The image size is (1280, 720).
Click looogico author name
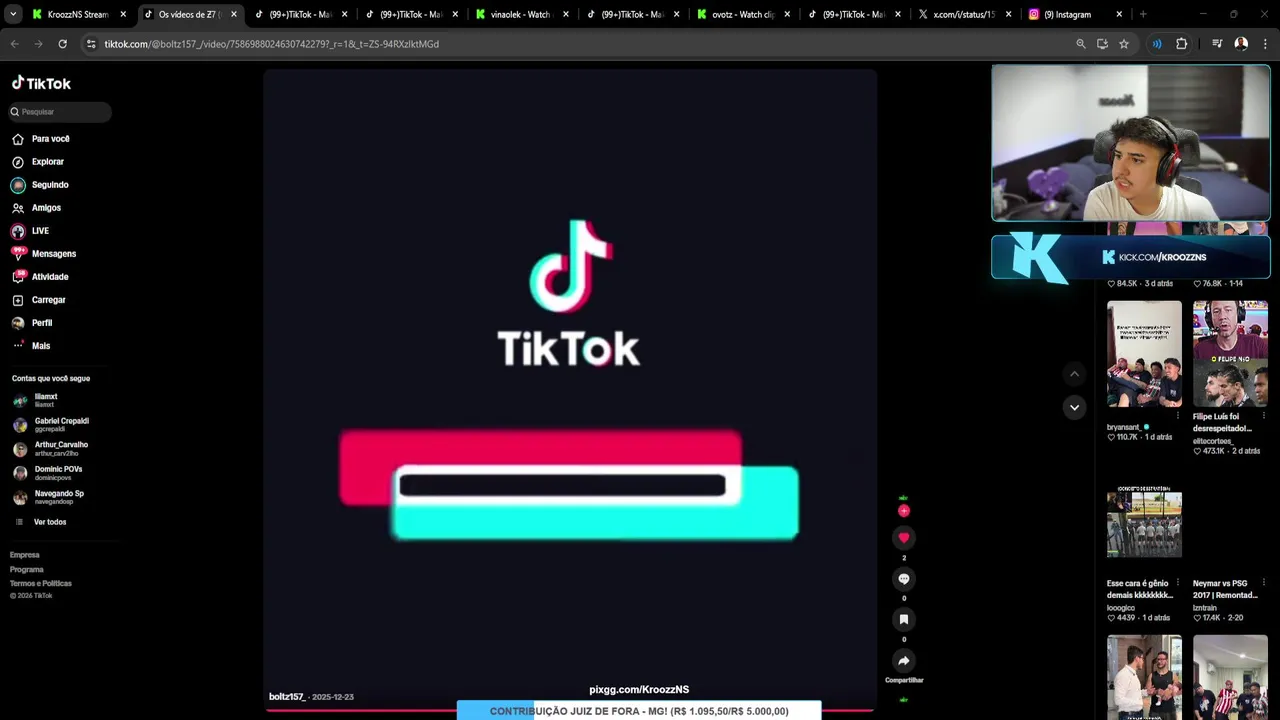tap(1121, 608)
